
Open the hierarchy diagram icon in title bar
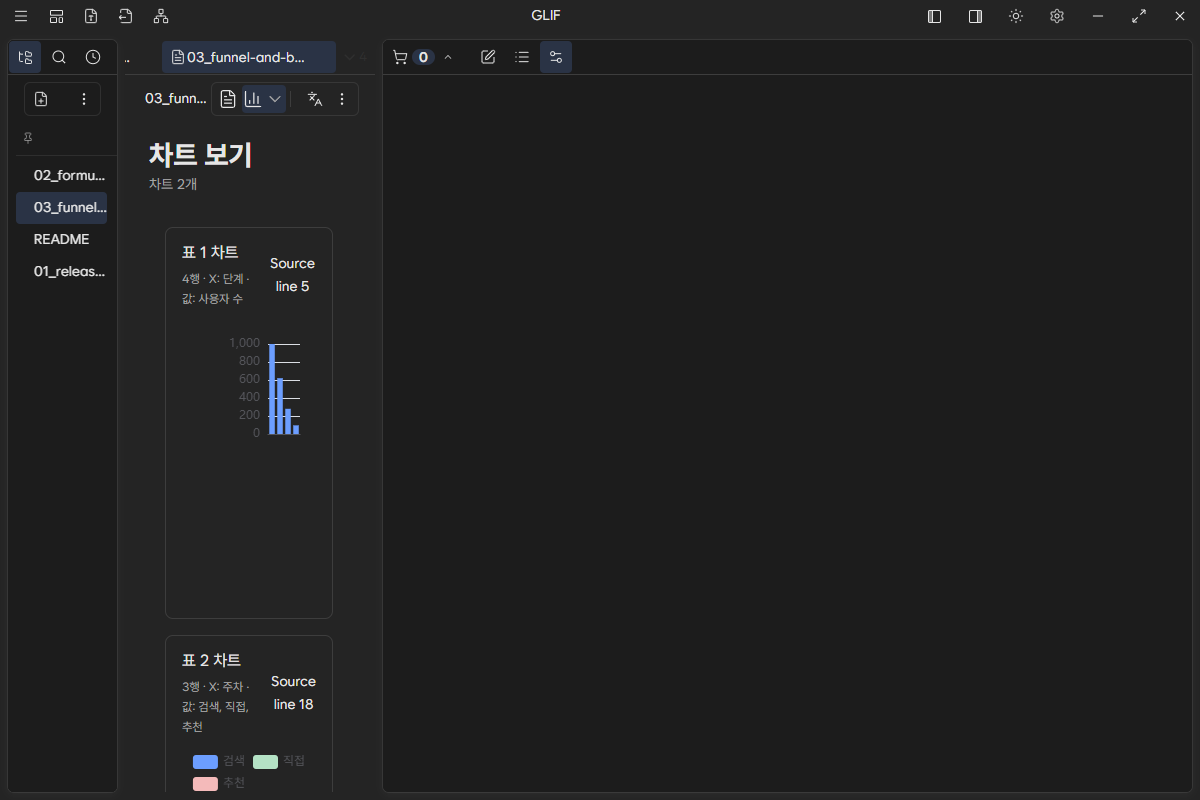(161, 16)
